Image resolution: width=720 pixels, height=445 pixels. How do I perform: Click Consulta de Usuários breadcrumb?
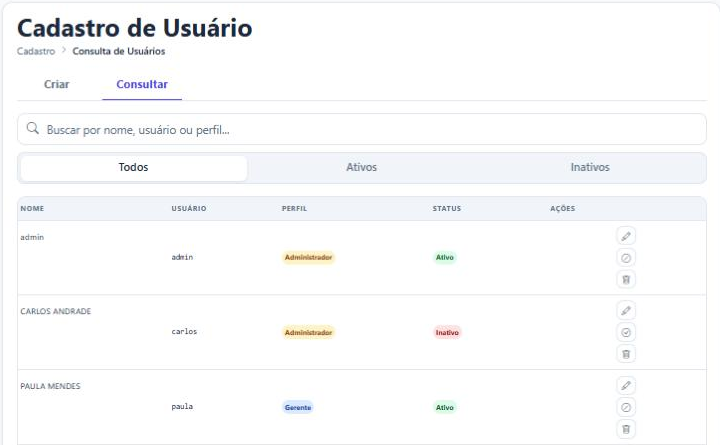(x=118, y=51)
